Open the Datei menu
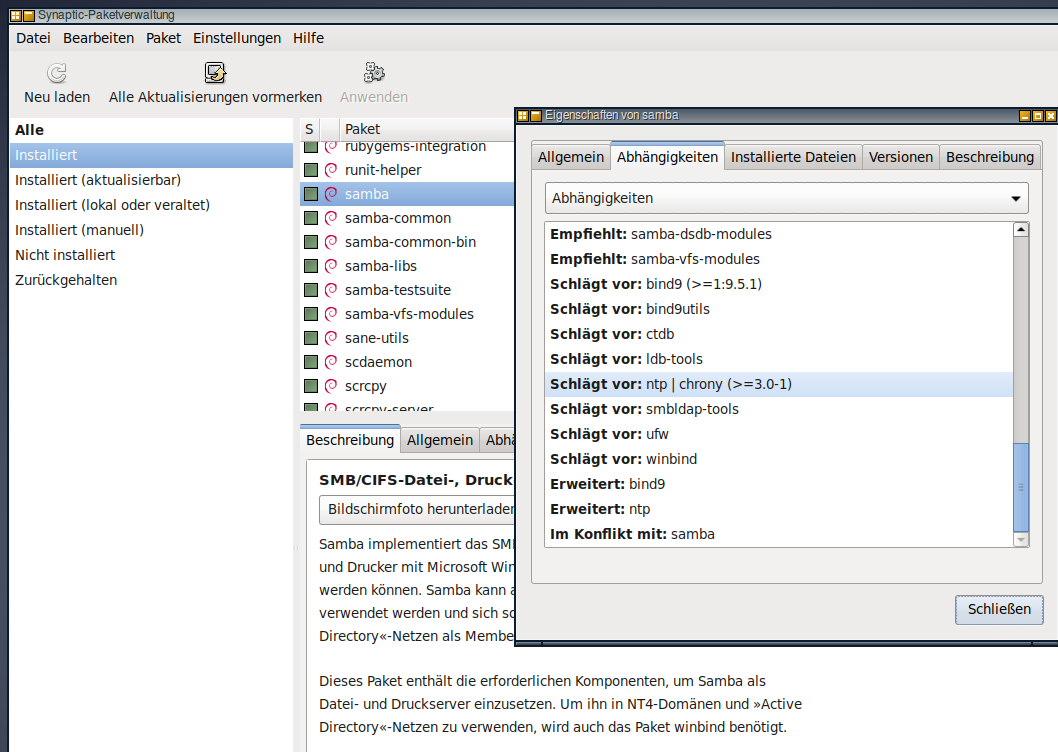 [x=33, y=38]
